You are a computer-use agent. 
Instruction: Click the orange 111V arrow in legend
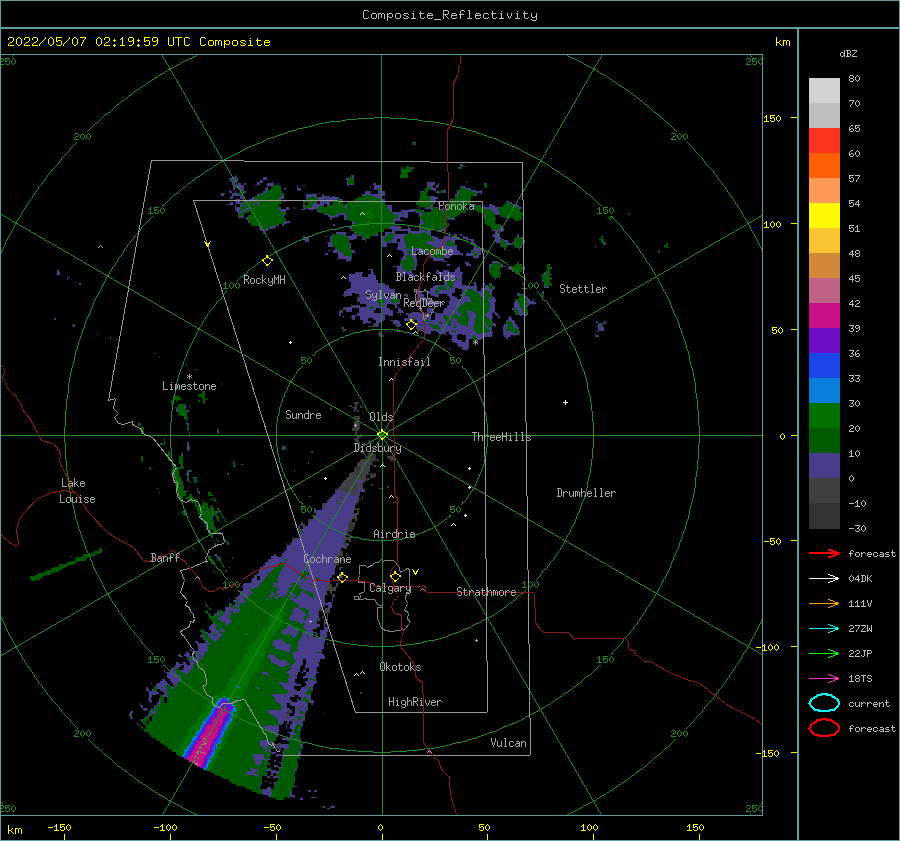coord(824,603)
